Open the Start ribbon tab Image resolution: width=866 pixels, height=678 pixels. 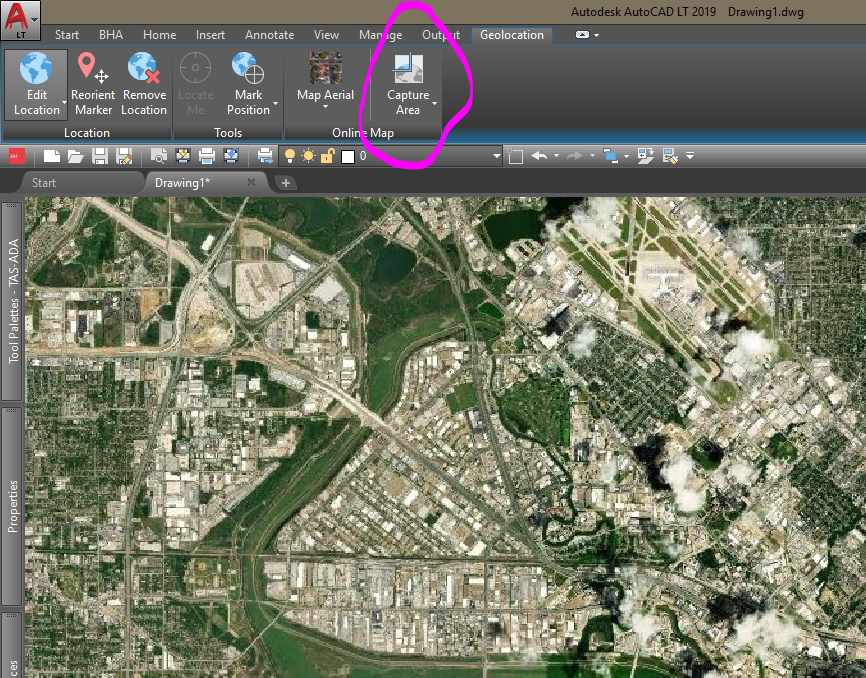(67, 35)
